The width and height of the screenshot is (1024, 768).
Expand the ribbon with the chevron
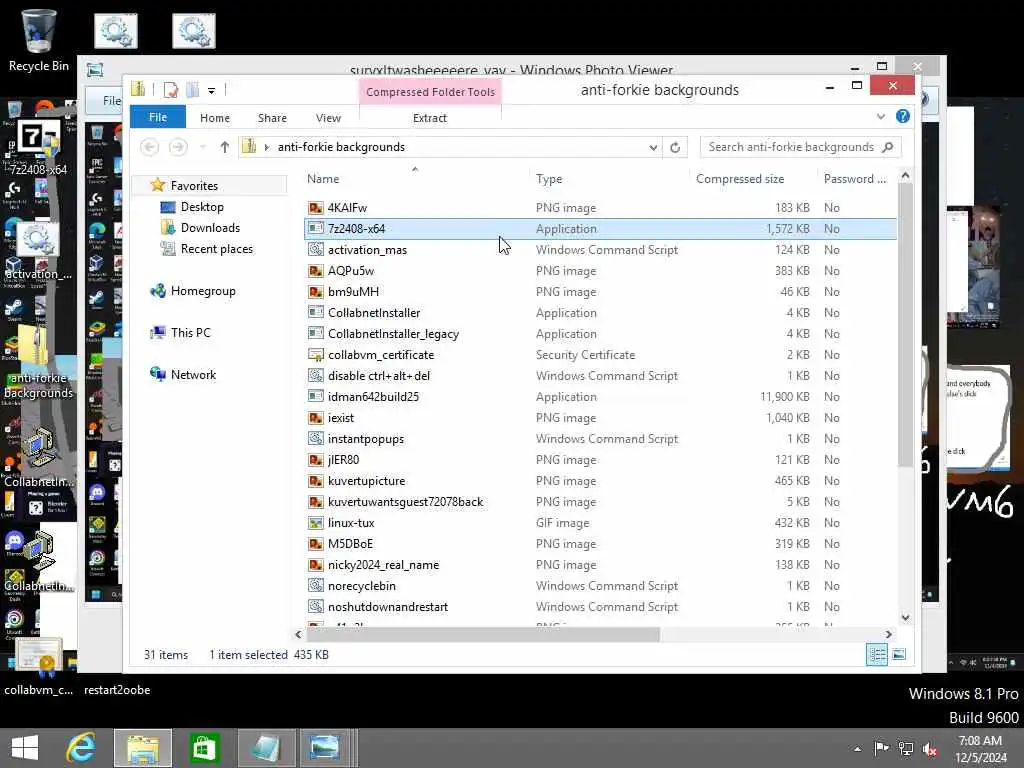(x=880, y=117)
